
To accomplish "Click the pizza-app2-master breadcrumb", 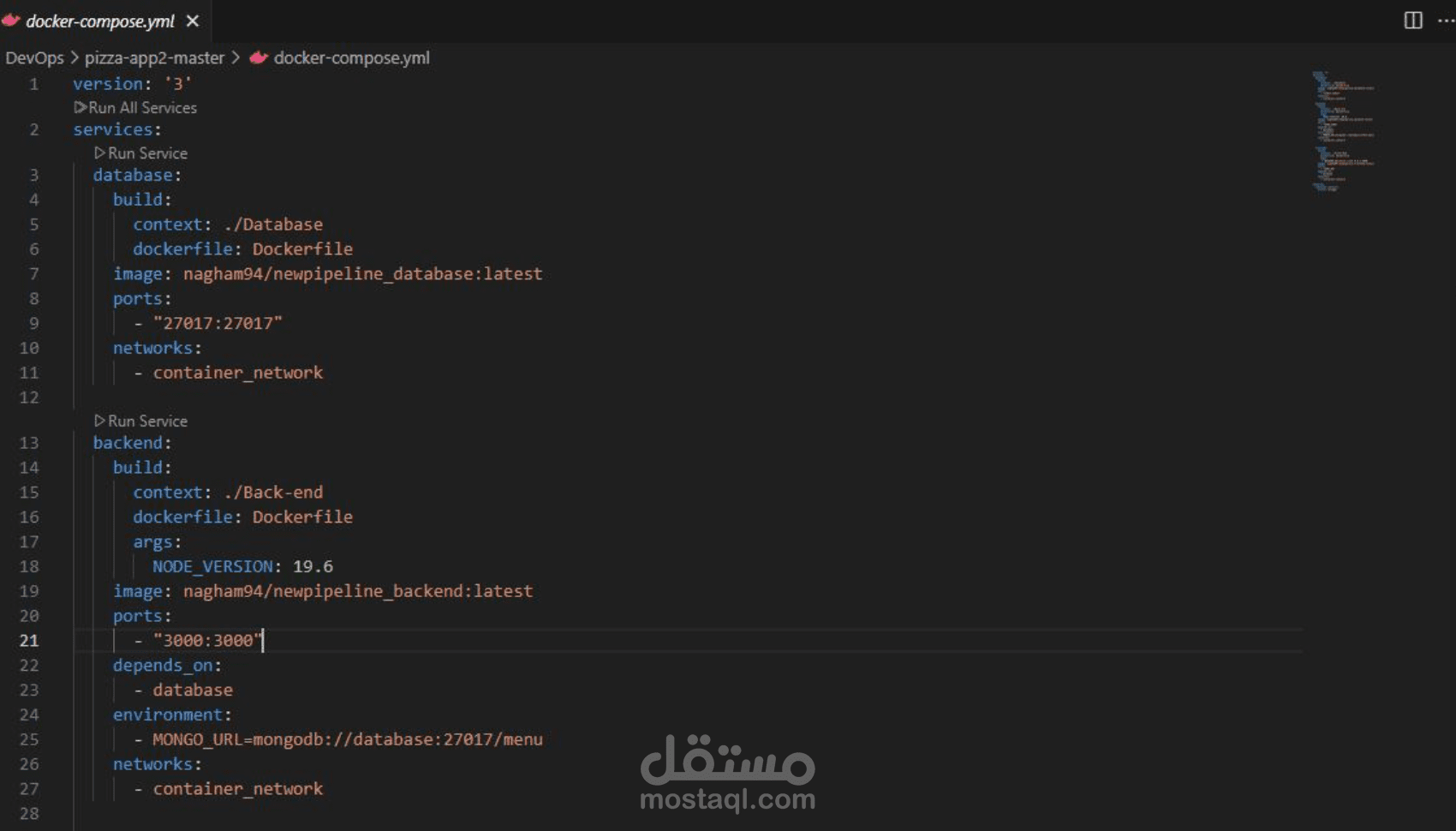I will click(154, 57).
